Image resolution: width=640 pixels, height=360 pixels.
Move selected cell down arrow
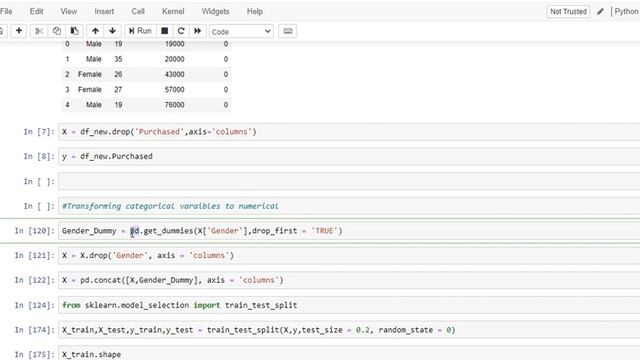tap(112, 31)
